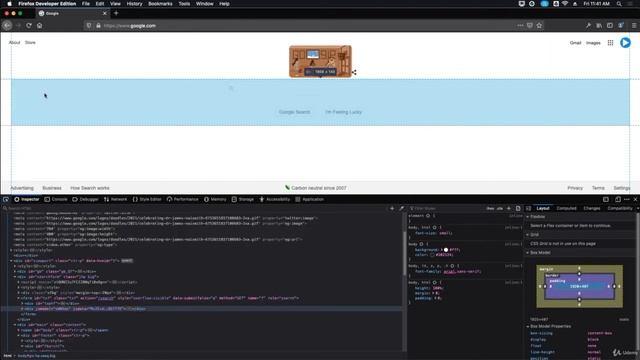The width and height of the screenshot is (640, 360).
Task: Share the Google doodle
Action: click(x=354, y=72)
